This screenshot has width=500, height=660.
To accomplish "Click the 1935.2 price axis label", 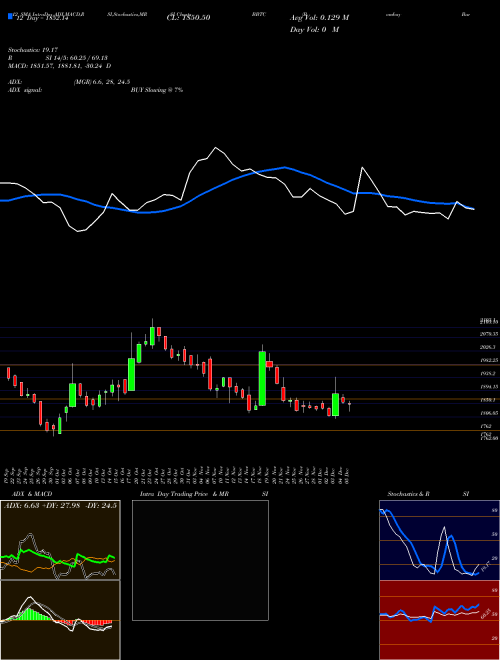I will coord(488,373).
